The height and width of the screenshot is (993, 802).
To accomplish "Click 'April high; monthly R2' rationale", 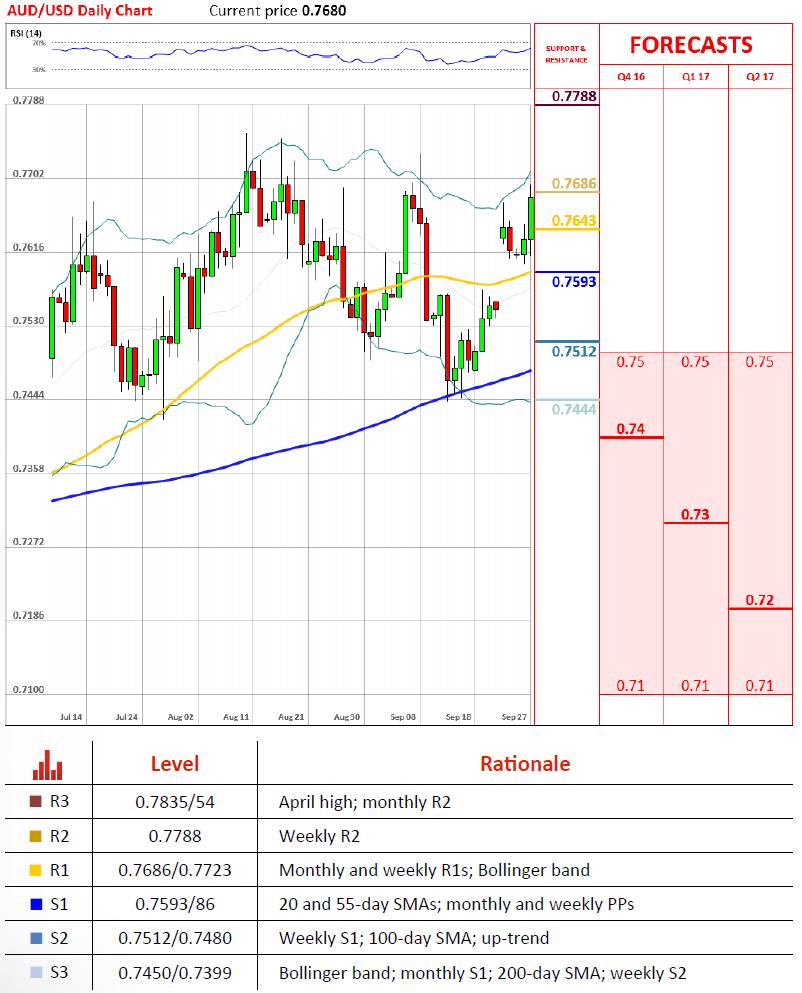I will pyautogui.click(x=365, y=802).
